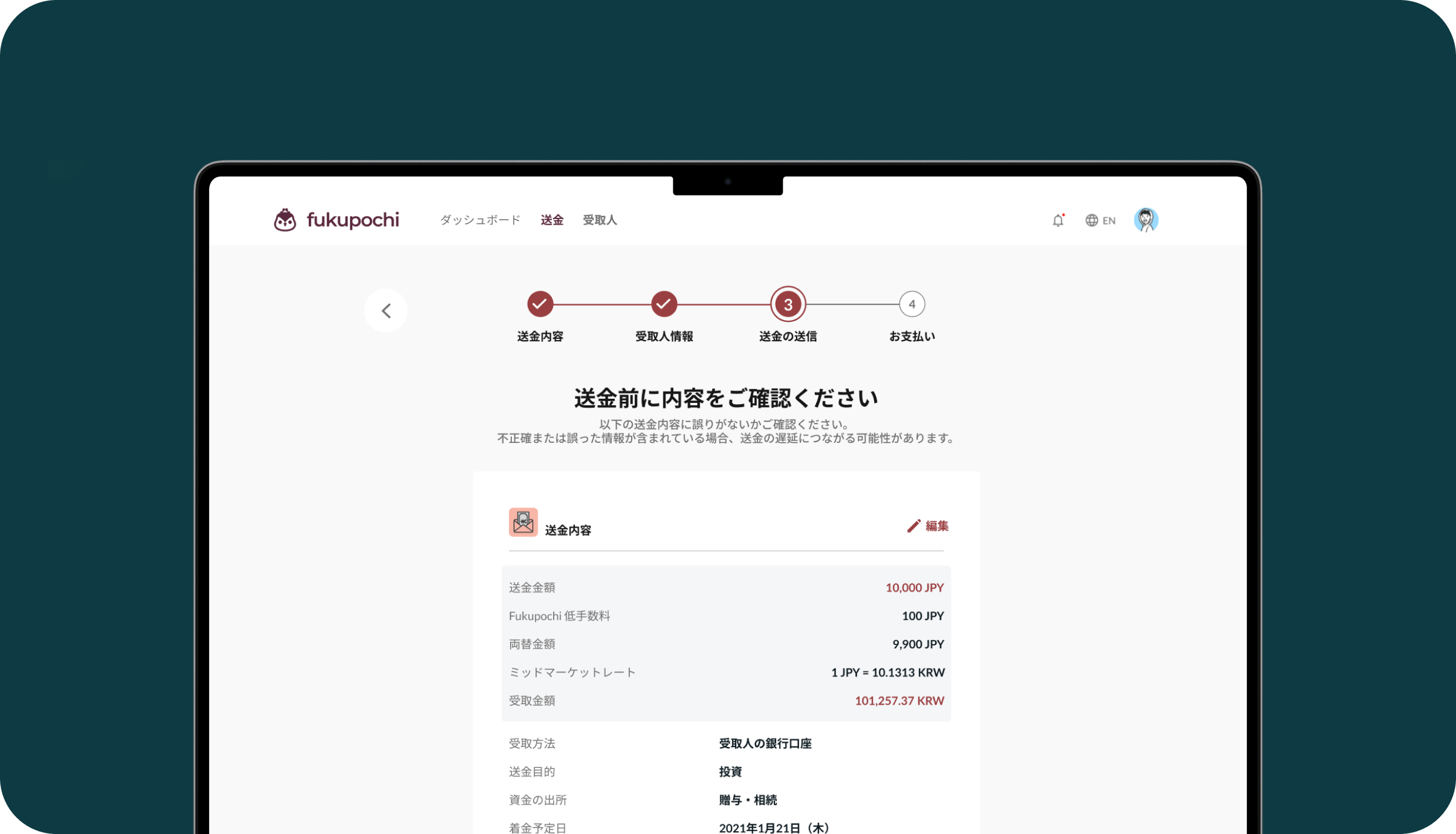Select the 送金 navigation tab

pyautogui.click(x=551, y=220)
